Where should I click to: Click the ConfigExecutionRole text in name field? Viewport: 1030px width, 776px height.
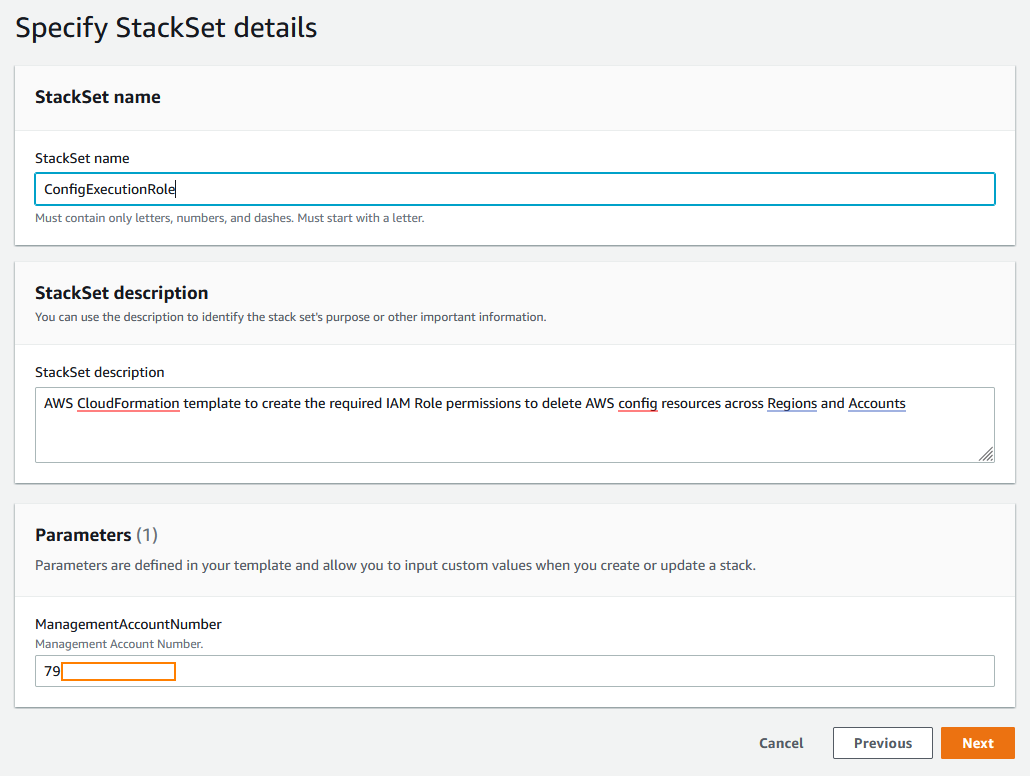[x=106, y=189]
